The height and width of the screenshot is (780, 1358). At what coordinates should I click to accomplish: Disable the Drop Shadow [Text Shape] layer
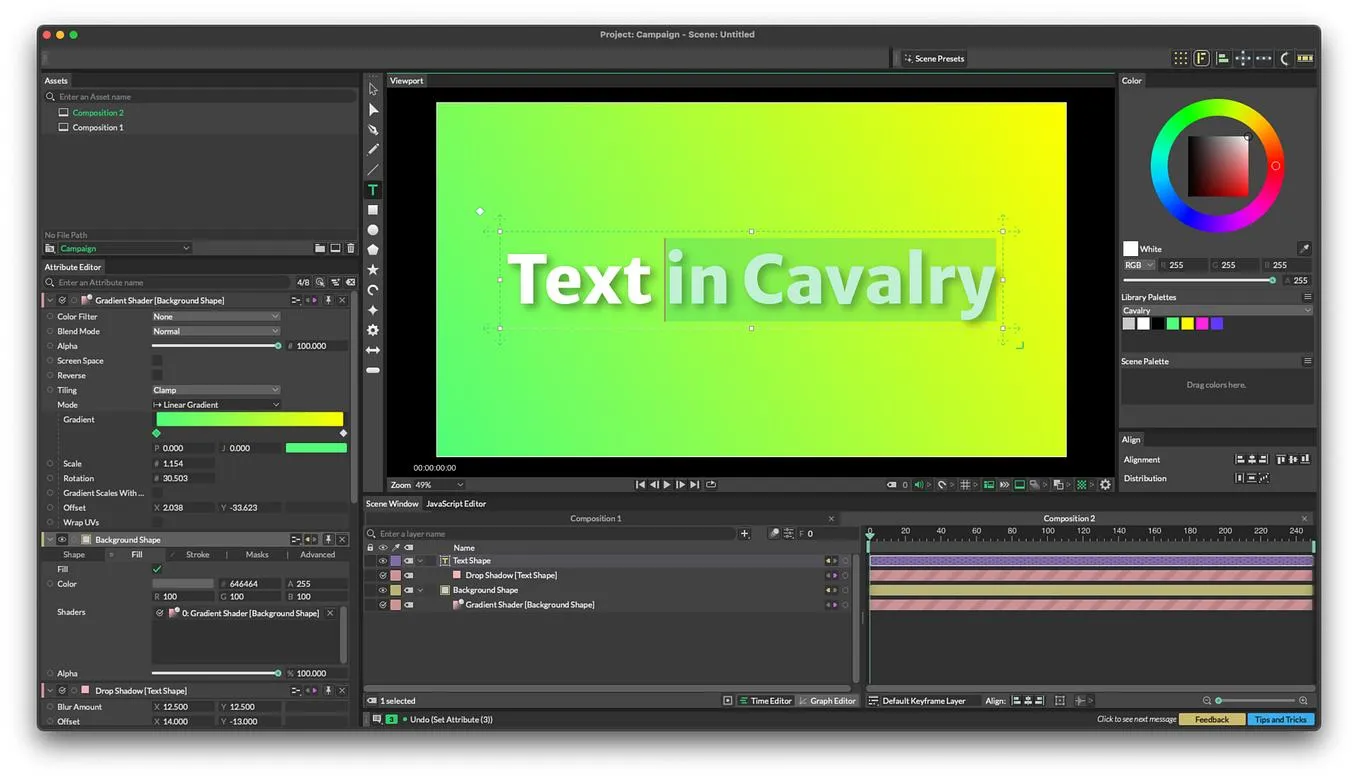point(382,576)
